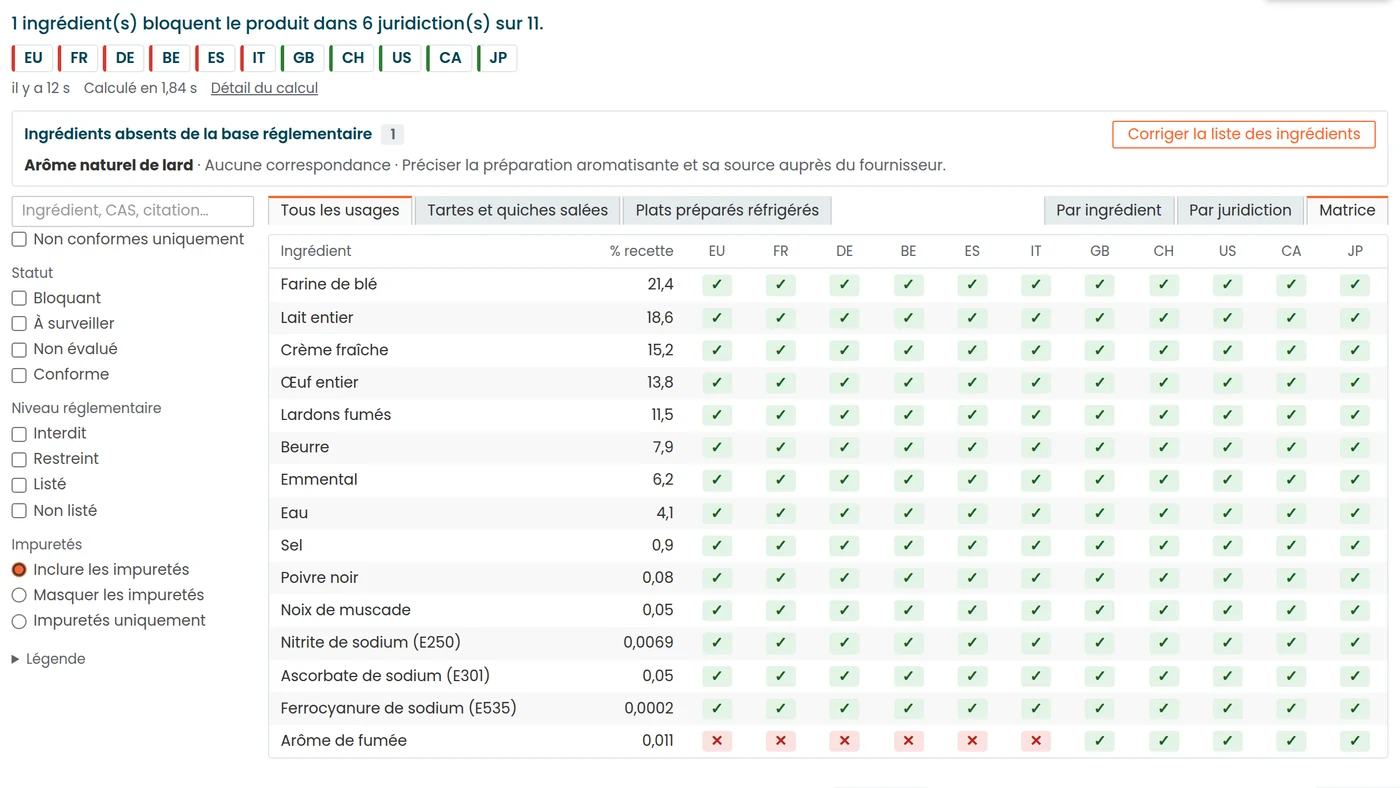The image size is (1400, 788).
Task: Click the red cross for Arôme de fumée ES
Action: point(972,741)
